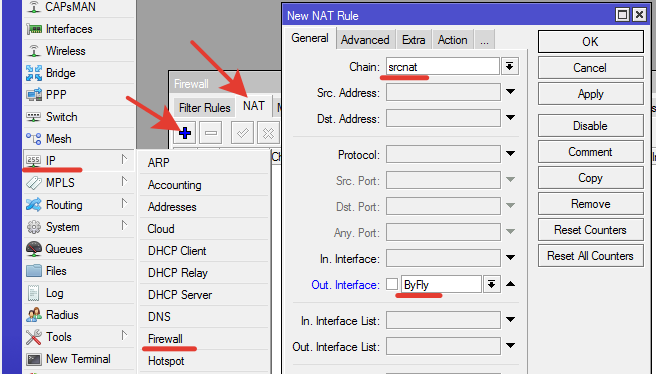Toggle the Out. Interface negate checkbox

pyautogui.click(x=392, y=284)
